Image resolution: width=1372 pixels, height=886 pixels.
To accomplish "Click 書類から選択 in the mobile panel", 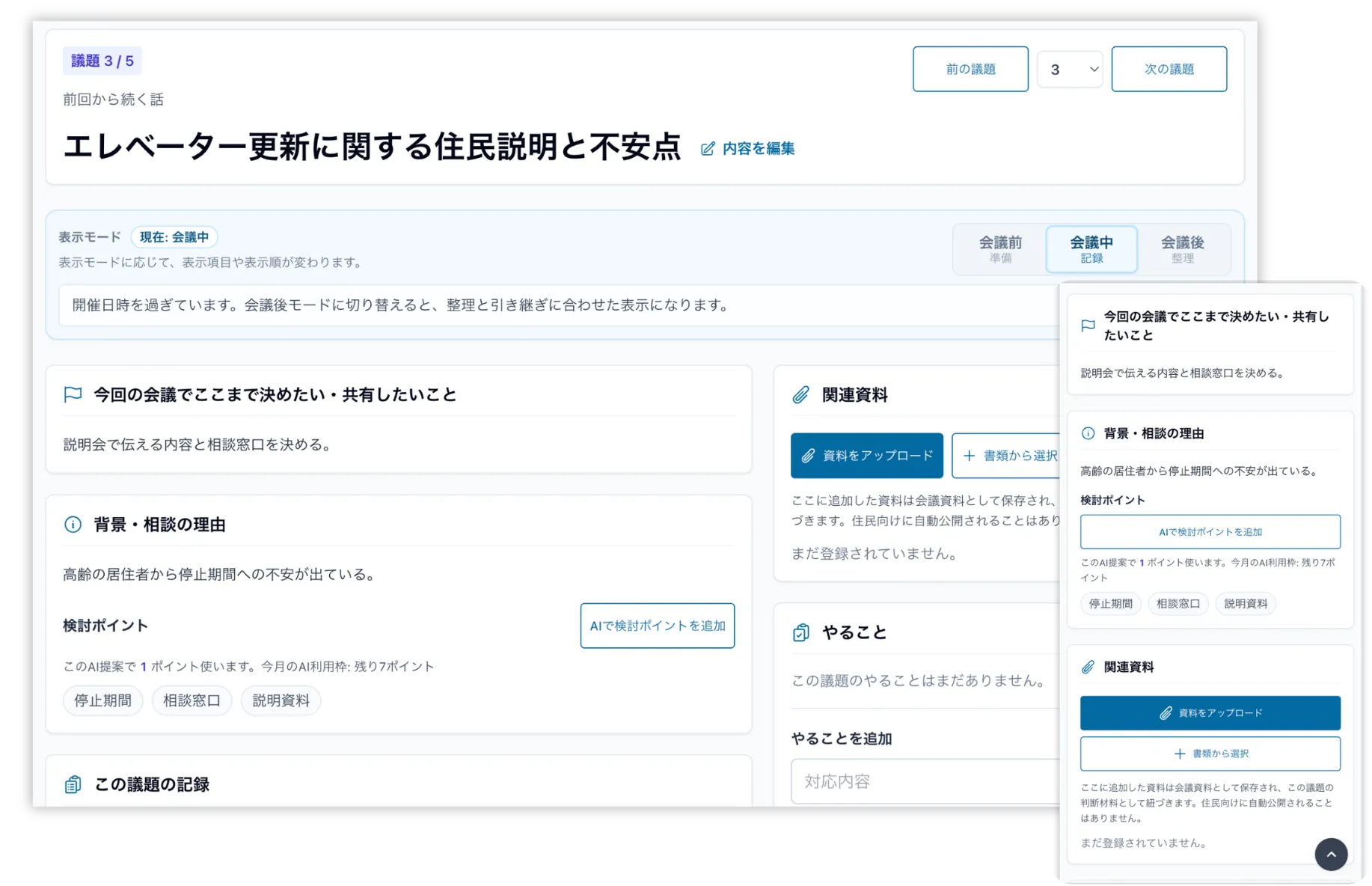I will [1210, 754].
